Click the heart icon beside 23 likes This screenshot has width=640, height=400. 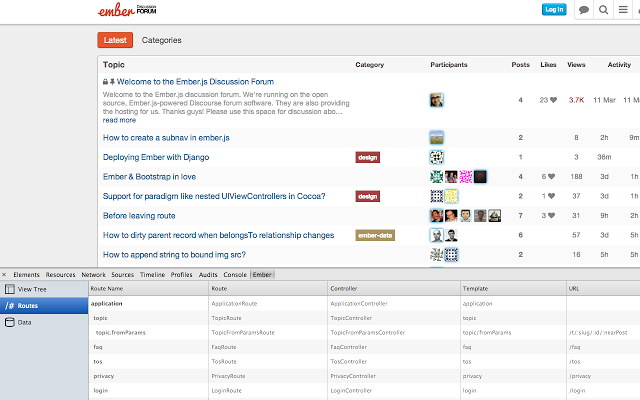(x=553, y=100)
